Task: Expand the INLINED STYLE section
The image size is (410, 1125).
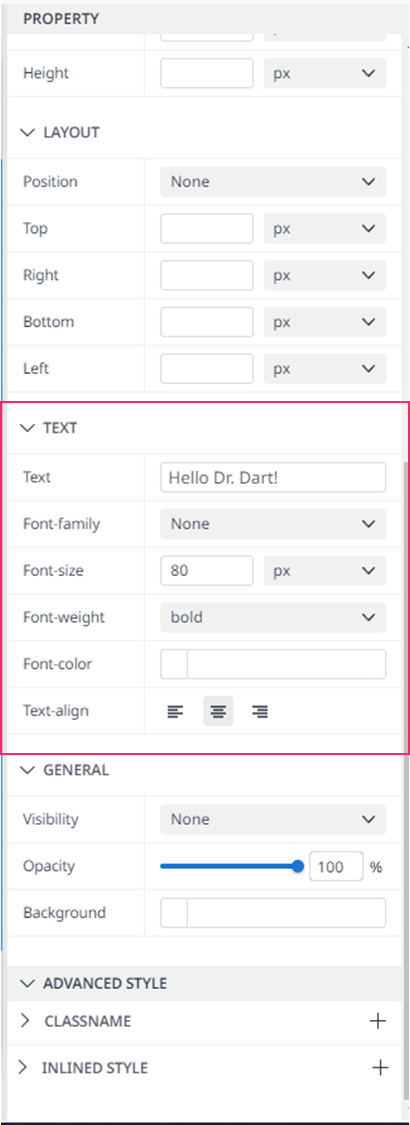Action: [x=24, y=1068]
